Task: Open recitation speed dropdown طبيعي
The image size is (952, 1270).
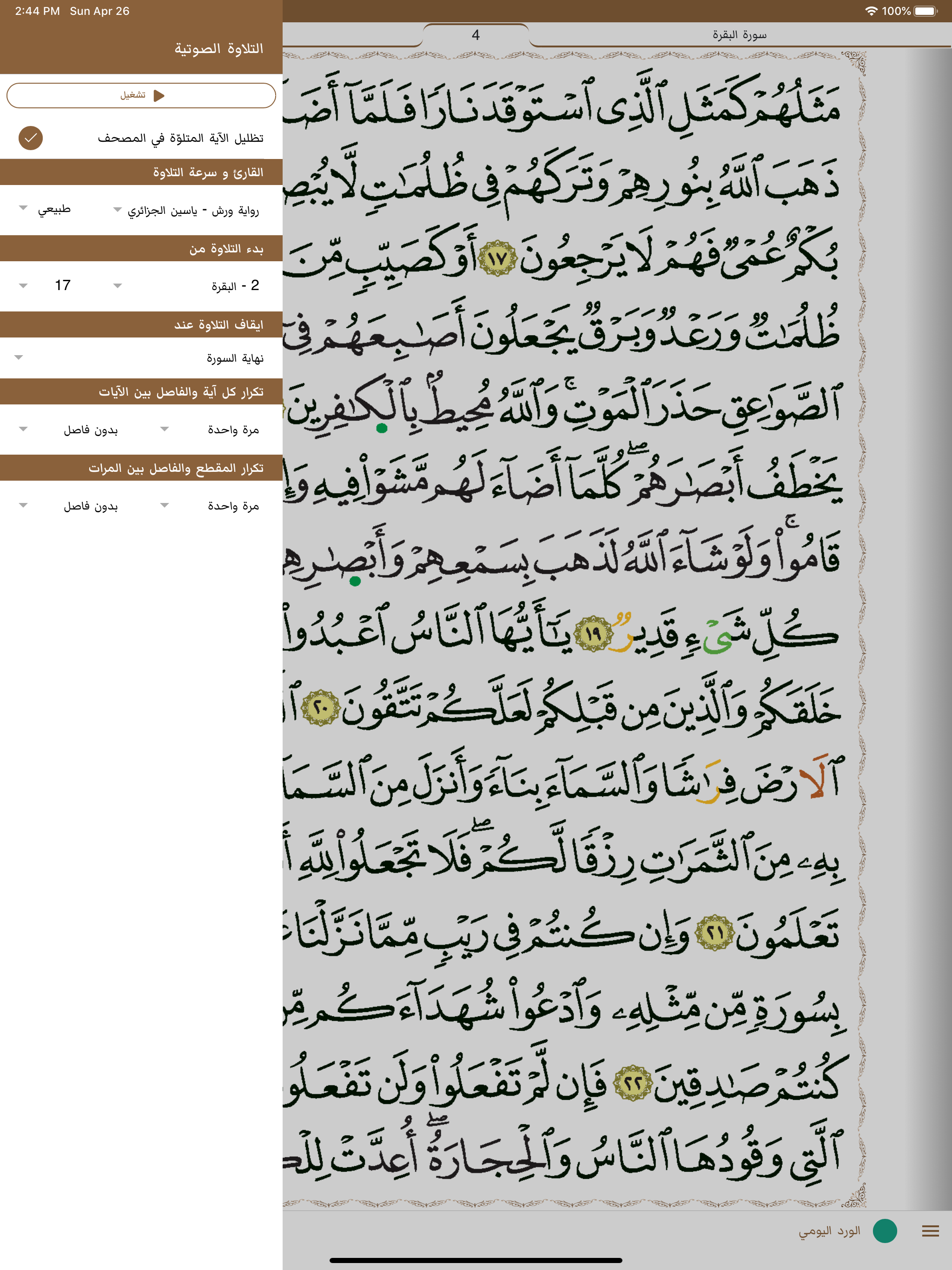Action: pyautogui.click(x=46, y=210)
